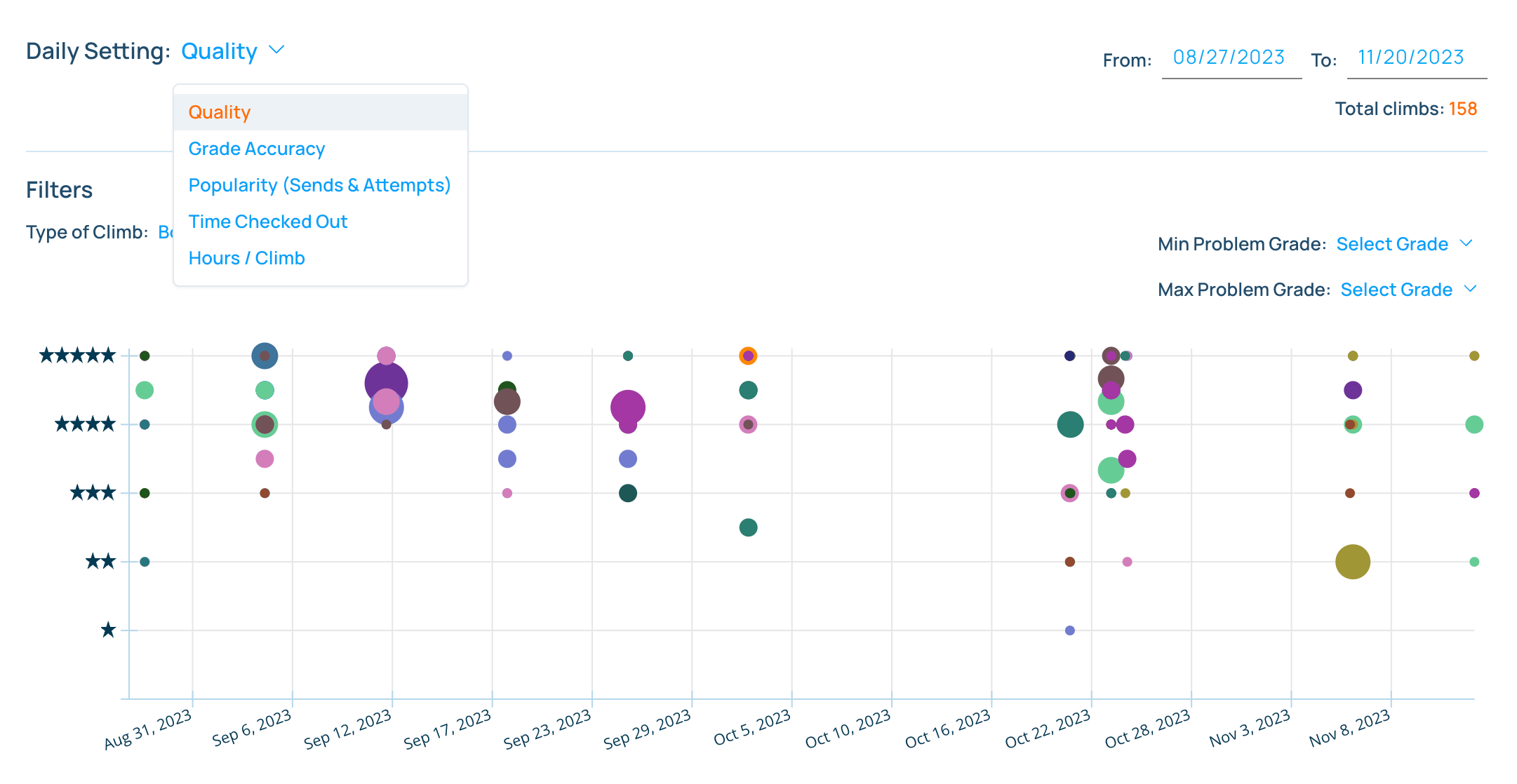Click the From date field 08/27/2023
This screenshot has width=1517, height=784.
pyautogui.click(x=1229, y=58)
